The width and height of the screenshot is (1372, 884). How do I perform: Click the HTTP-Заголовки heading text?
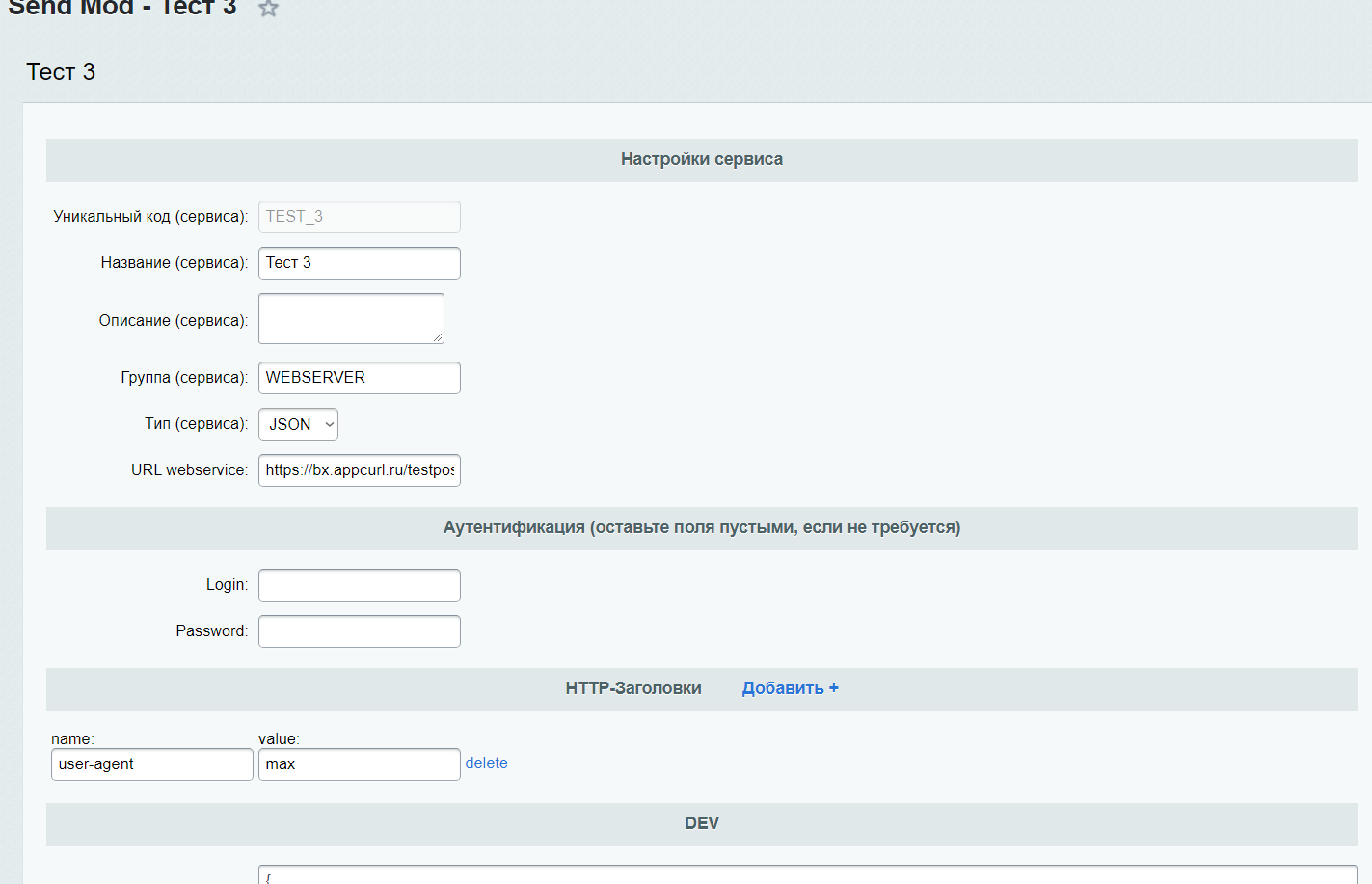(633, 688)
